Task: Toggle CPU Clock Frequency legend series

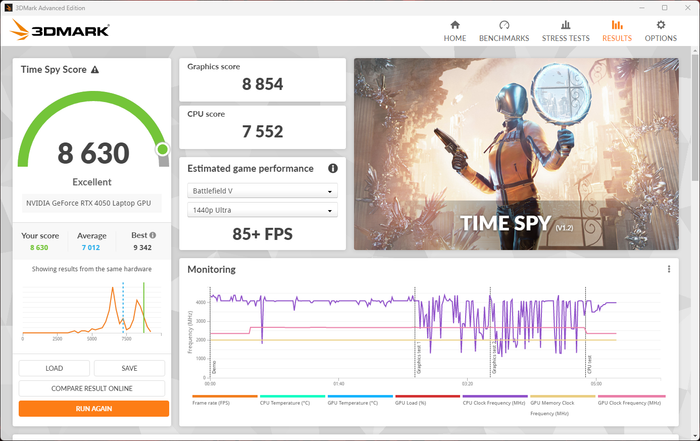Action: [x=495, y=400]
